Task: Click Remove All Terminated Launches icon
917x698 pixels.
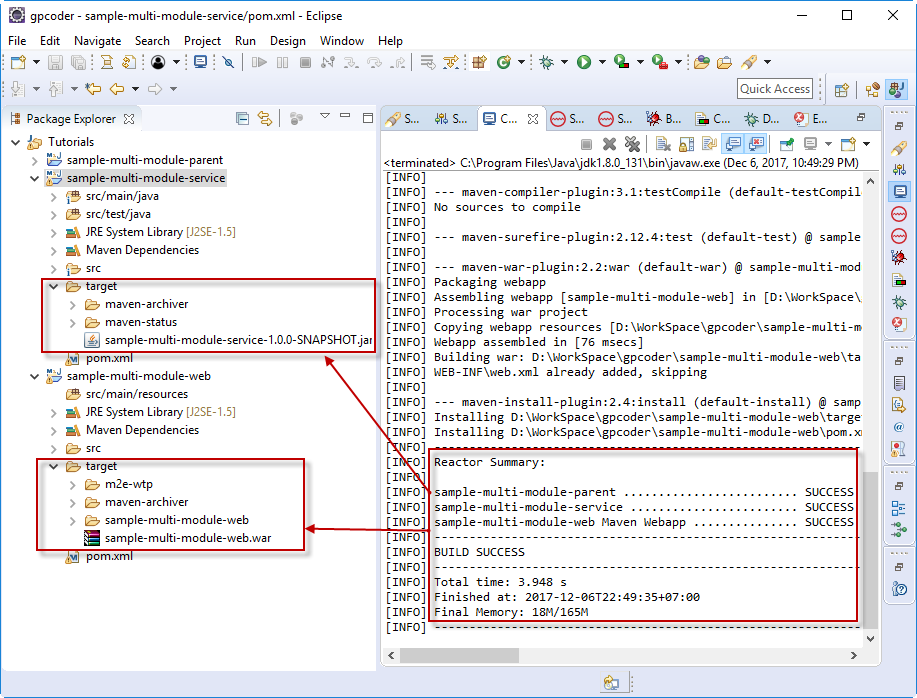Action: (632, 144)
